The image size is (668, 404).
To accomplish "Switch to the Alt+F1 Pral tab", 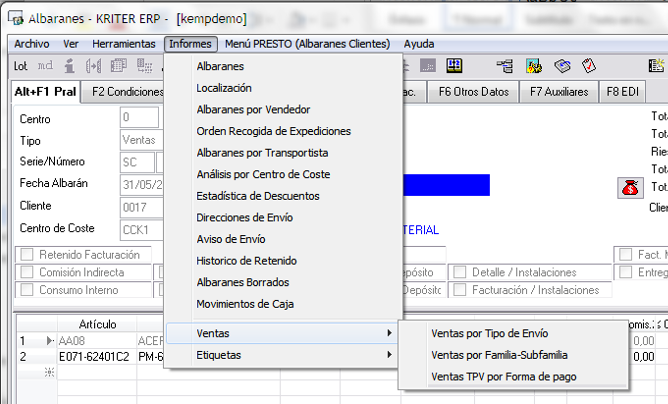I will coord(46,92).
